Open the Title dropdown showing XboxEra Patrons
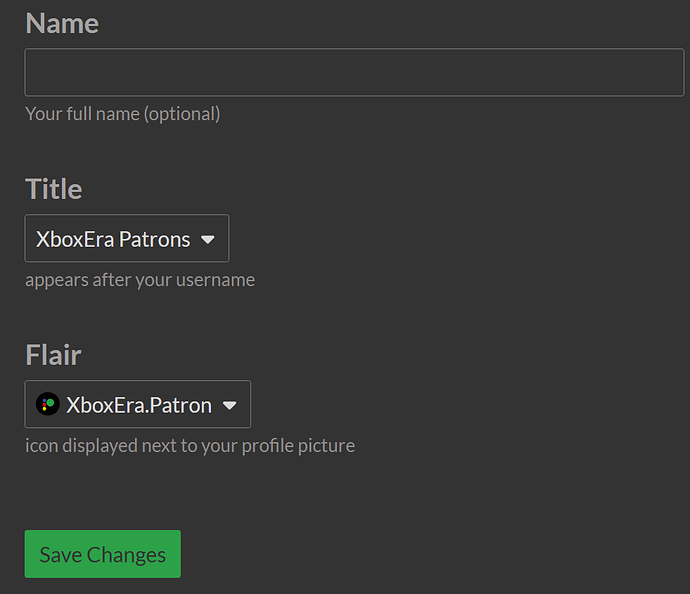 coord(127,238)
